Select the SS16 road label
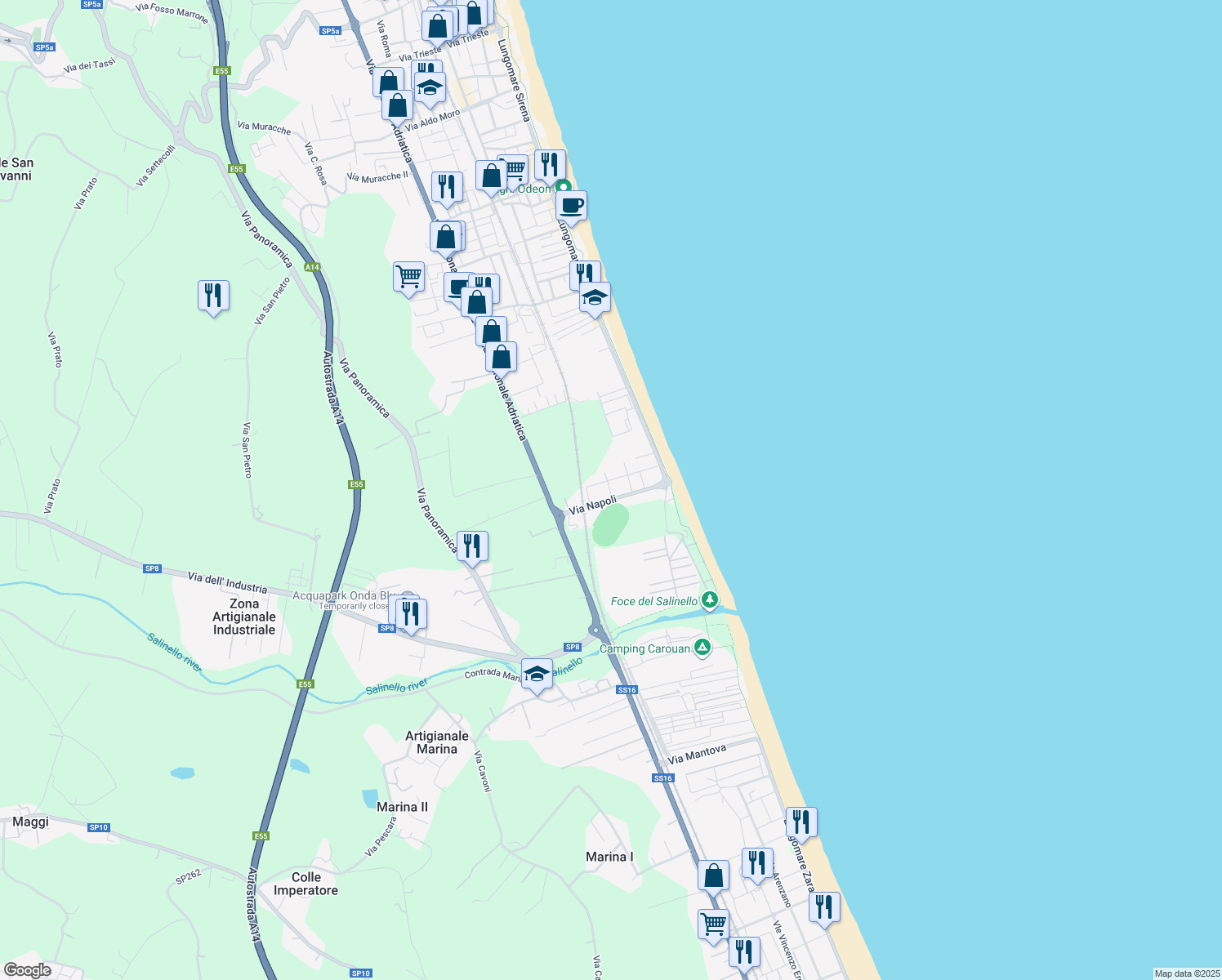The height and width of the screenshot is (980, 1222). (626, 689)
